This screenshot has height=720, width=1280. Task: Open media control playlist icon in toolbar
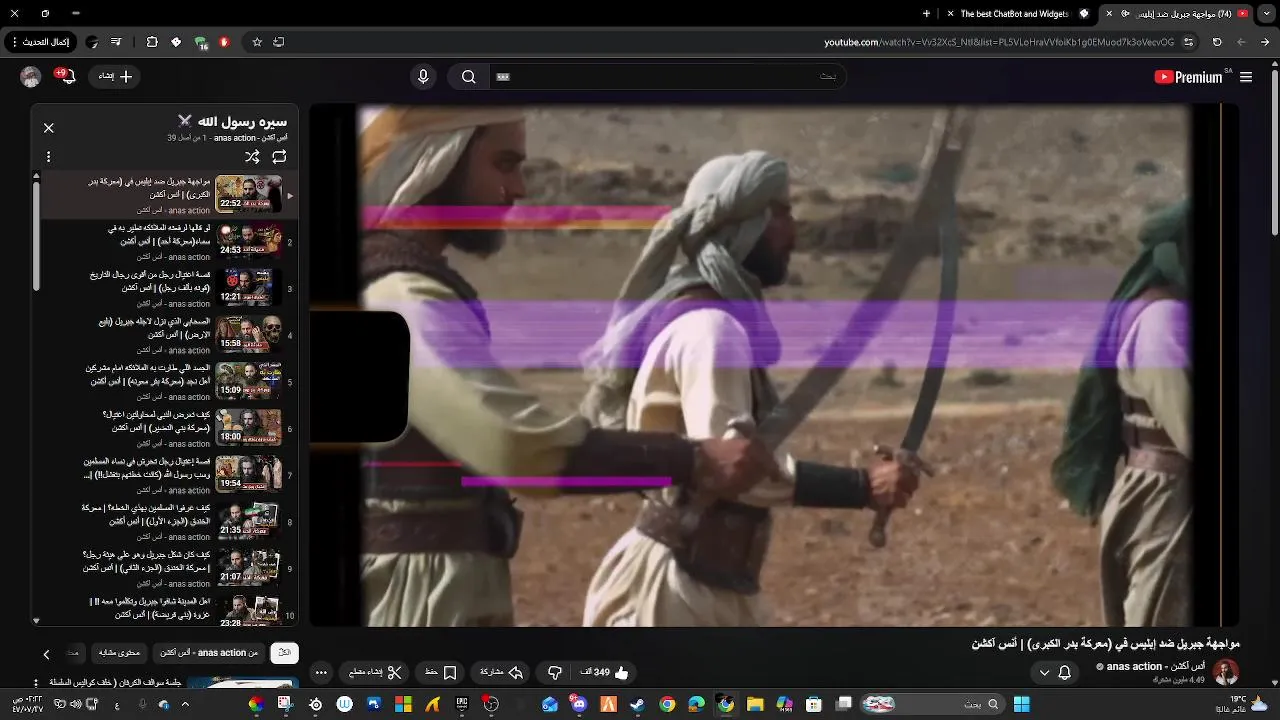(116, 42)
